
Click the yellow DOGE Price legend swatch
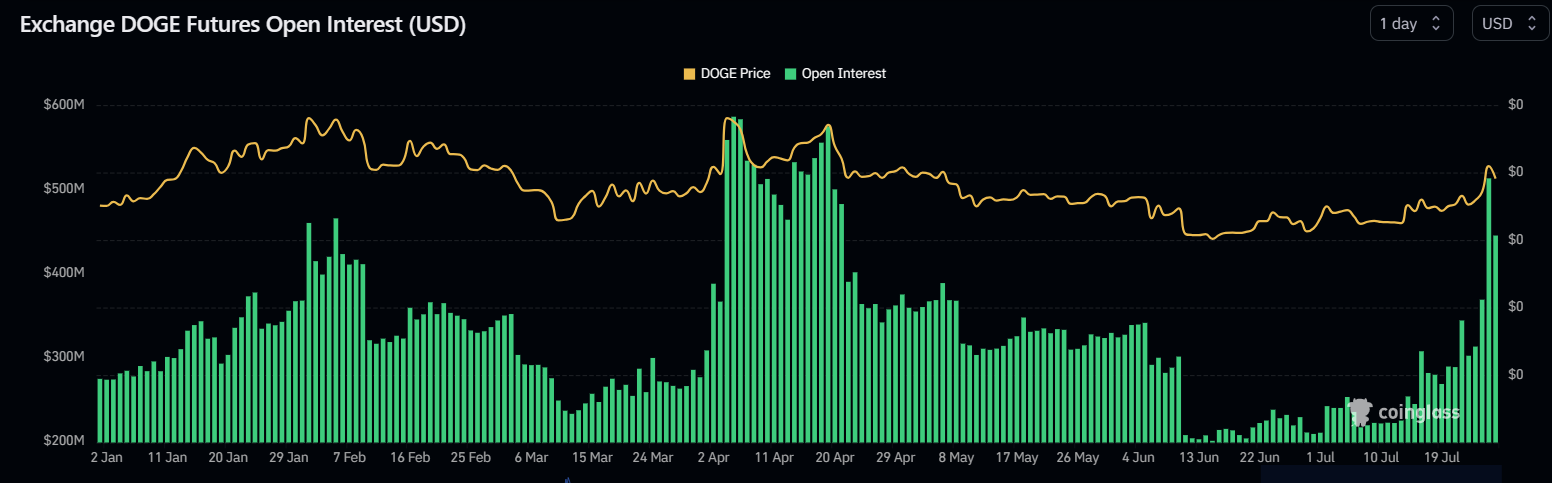[x=689, y=73]
